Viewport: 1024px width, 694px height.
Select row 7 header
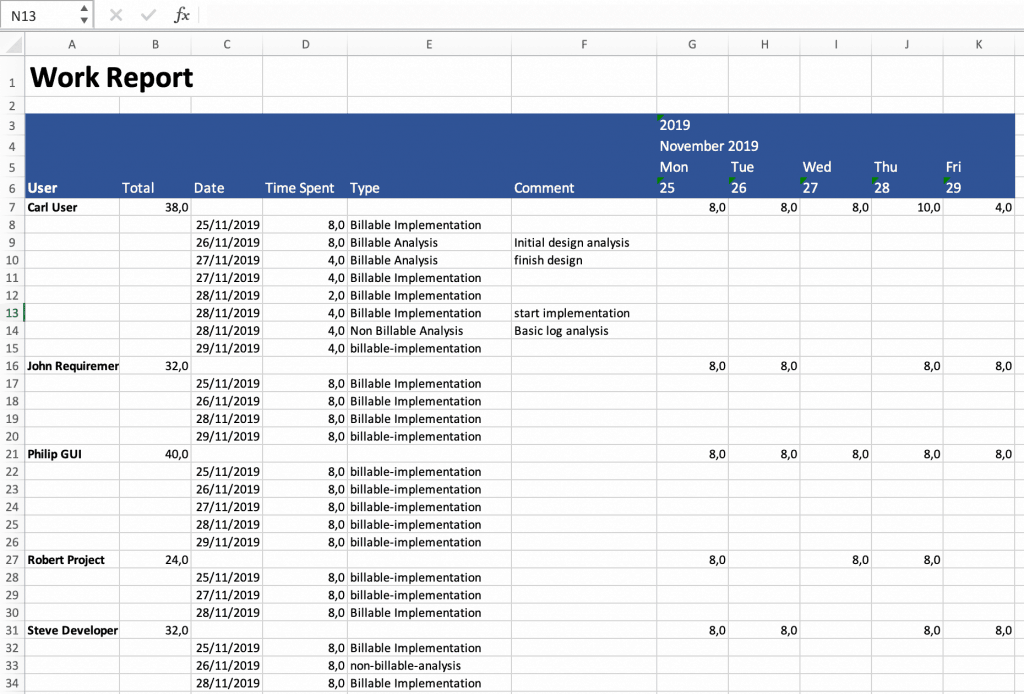[10, 207]
